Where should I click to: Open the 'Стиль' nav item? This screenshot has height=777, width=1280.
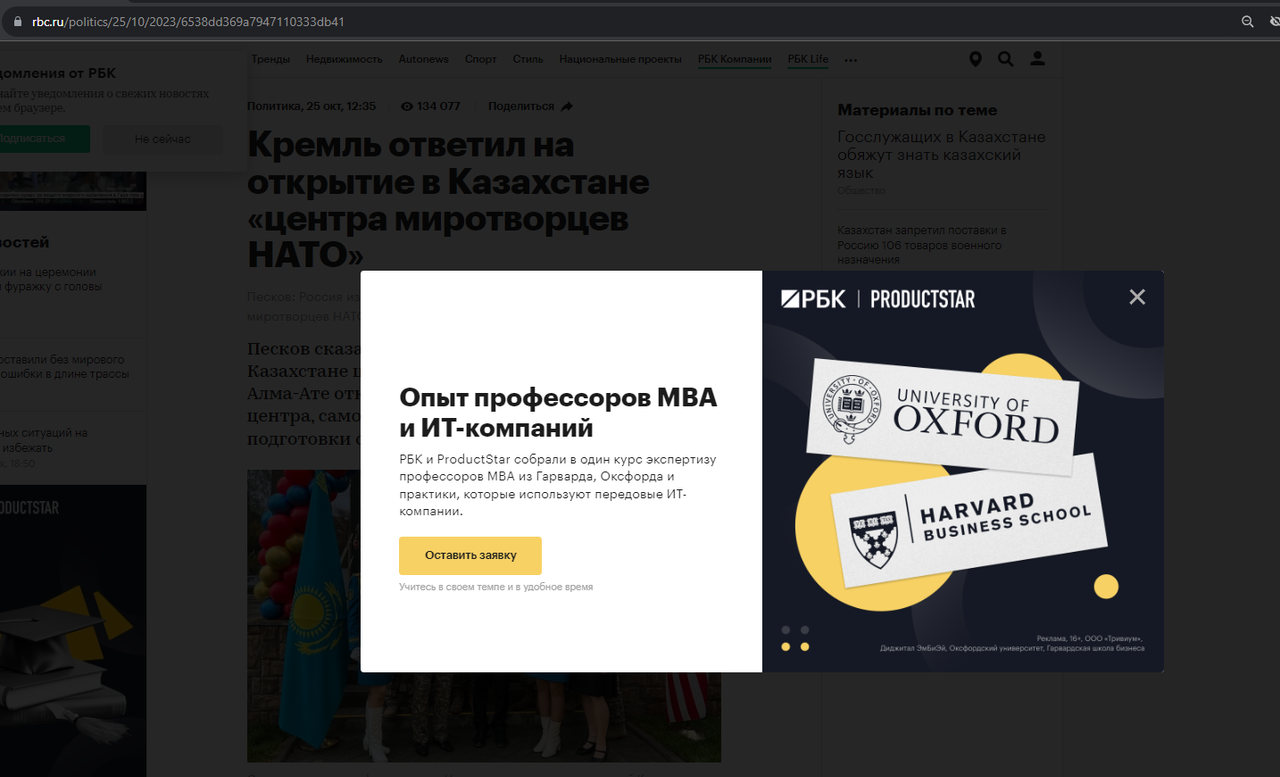[528, 59]
